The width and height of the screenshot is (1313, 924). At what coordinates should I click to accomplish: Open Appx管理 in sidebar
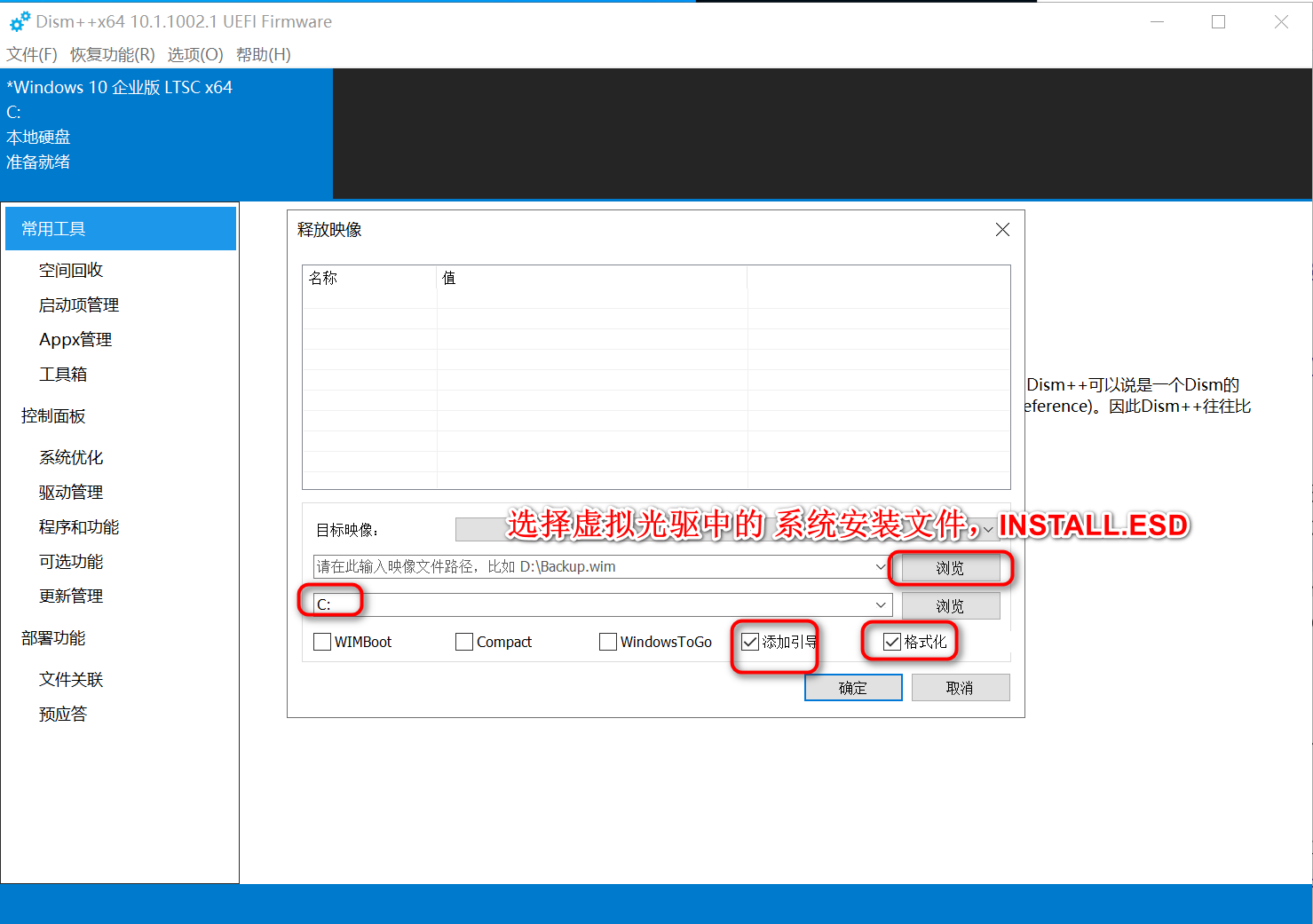pos(75,340)
